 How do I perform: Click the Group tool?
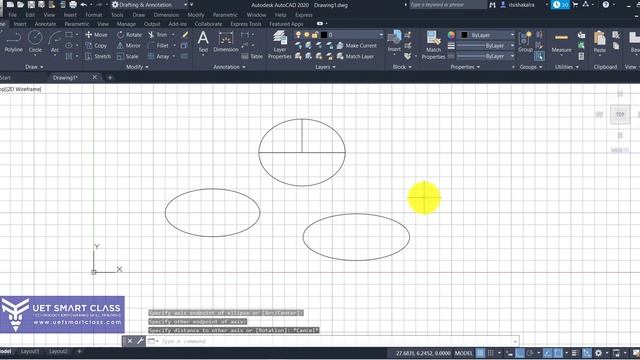tap(525, 42)
